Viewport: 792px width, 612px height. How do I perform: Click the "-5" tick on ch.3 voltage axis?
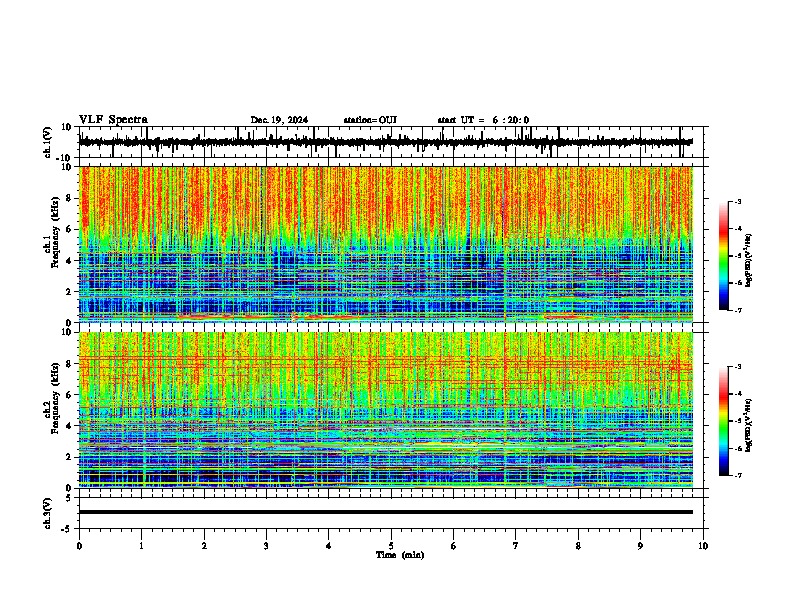tap(67, 529)
